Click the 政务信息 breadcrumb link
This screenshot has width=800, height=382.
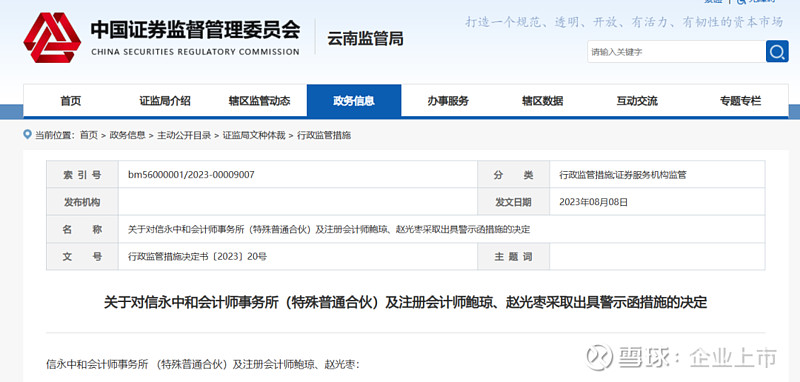[x=128, y=135]
